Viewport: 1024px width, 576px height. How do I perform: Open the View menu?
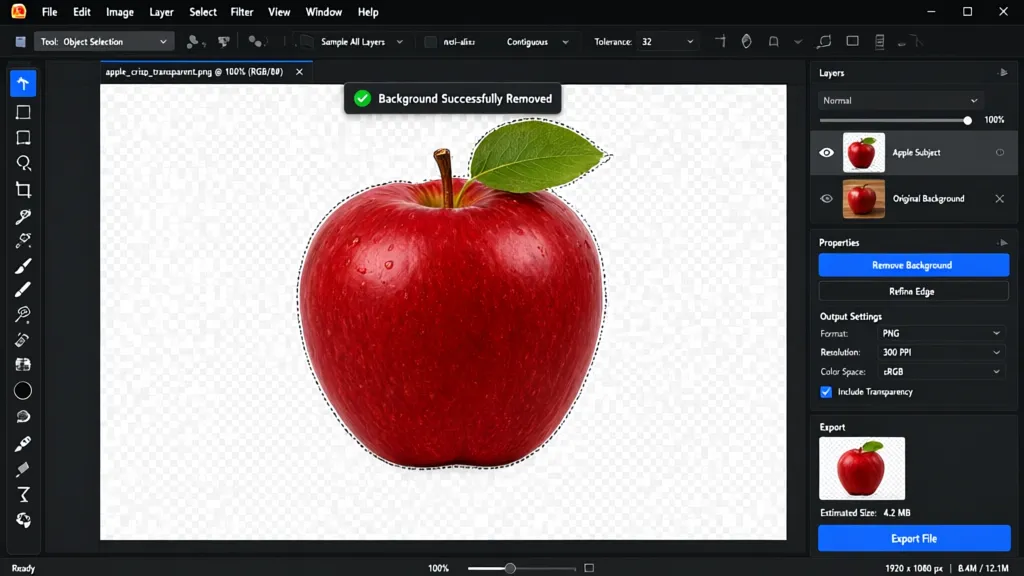tap(279, 12)
